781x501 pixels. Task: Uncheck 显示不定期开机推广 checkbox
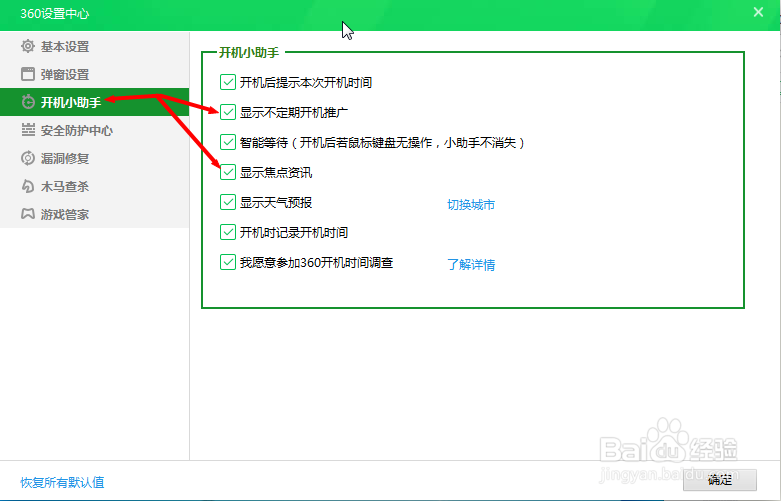pyautogui.click(x=228, y=112)
